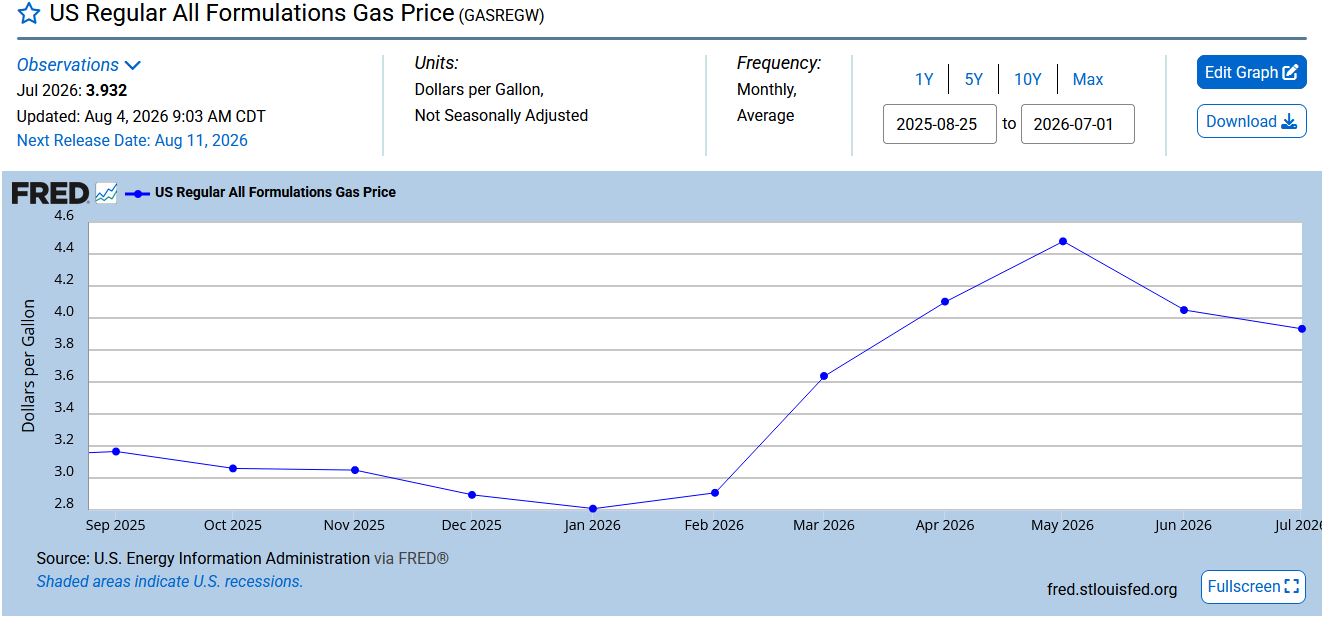Click the May 2026 peak data point
The width and height of the screenshot is (1329, 630).
(1063, 241)
